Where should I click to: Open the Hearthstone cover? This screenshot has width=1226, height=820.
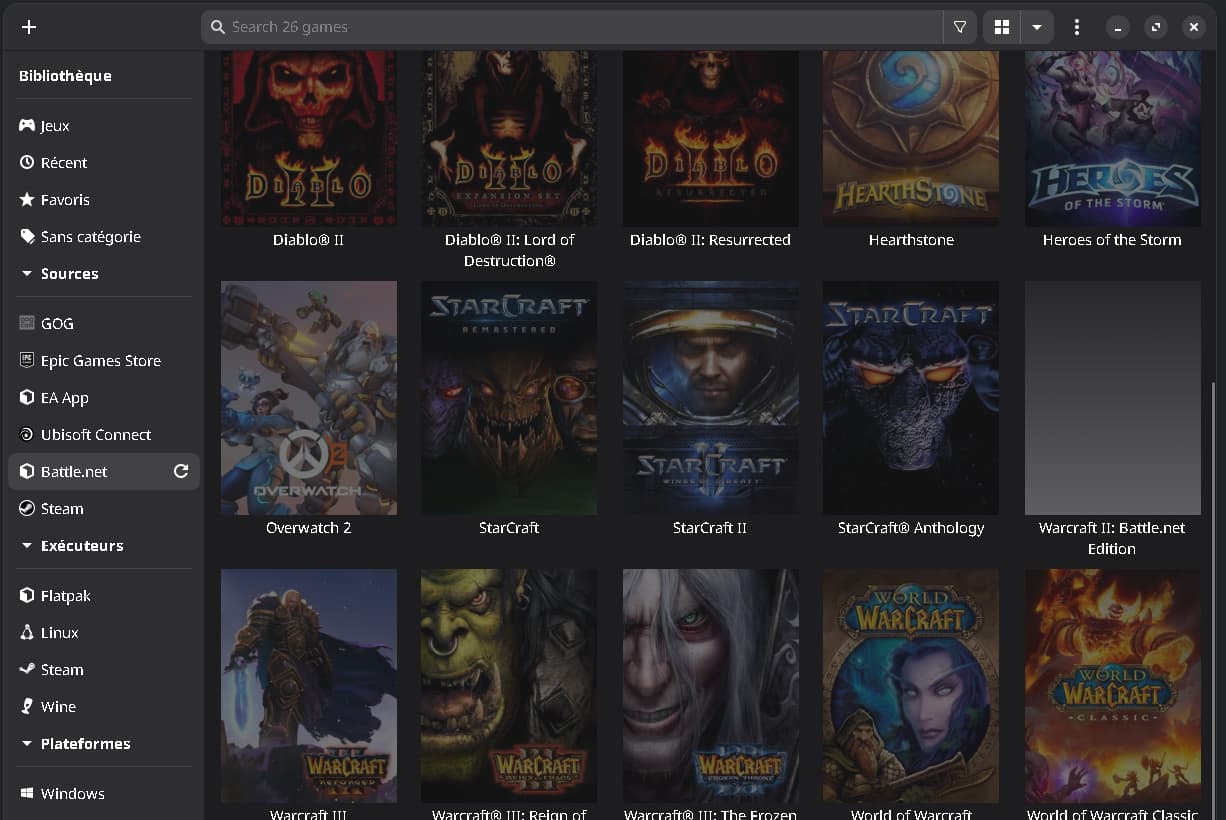click(911, 139)
